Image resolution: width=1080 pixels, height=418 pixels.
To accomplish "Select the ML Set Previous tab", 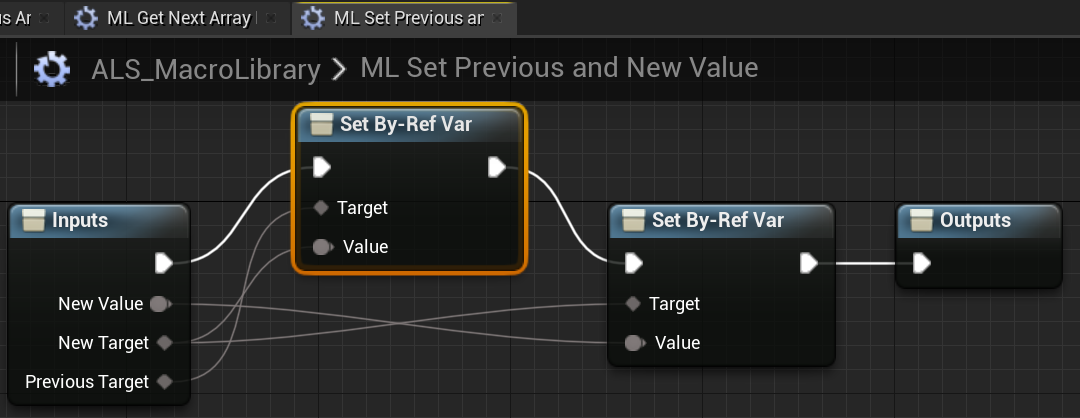I will tap(407, 18).
